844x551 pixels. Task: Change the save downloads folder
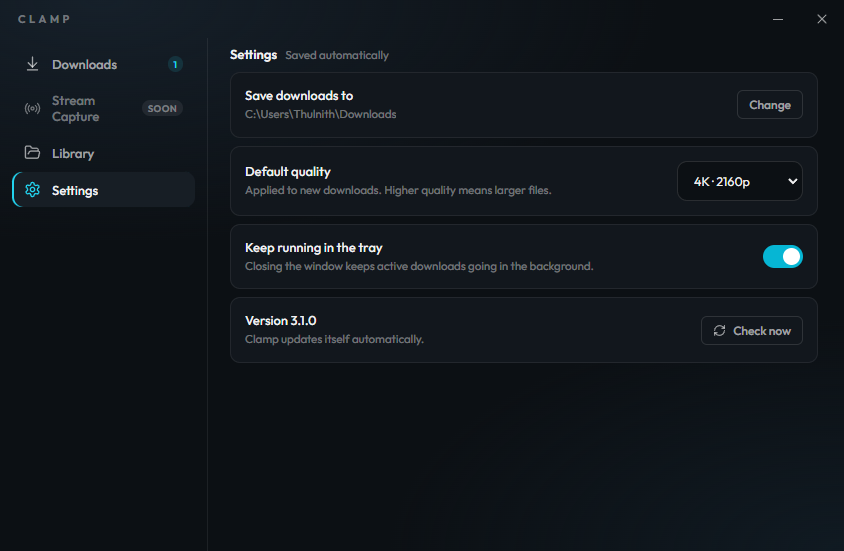tap(770, 105)
